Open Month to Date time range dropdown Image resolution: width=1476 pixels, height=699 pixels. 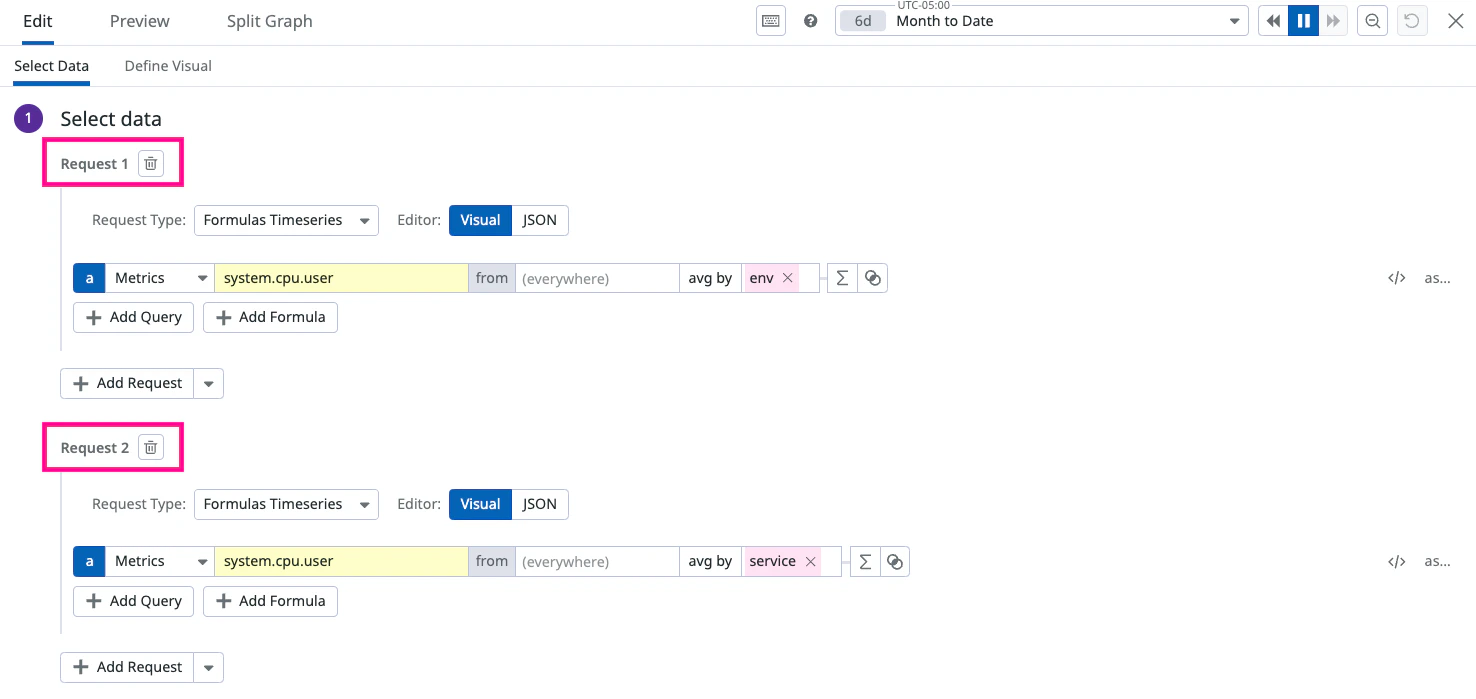1041,21
